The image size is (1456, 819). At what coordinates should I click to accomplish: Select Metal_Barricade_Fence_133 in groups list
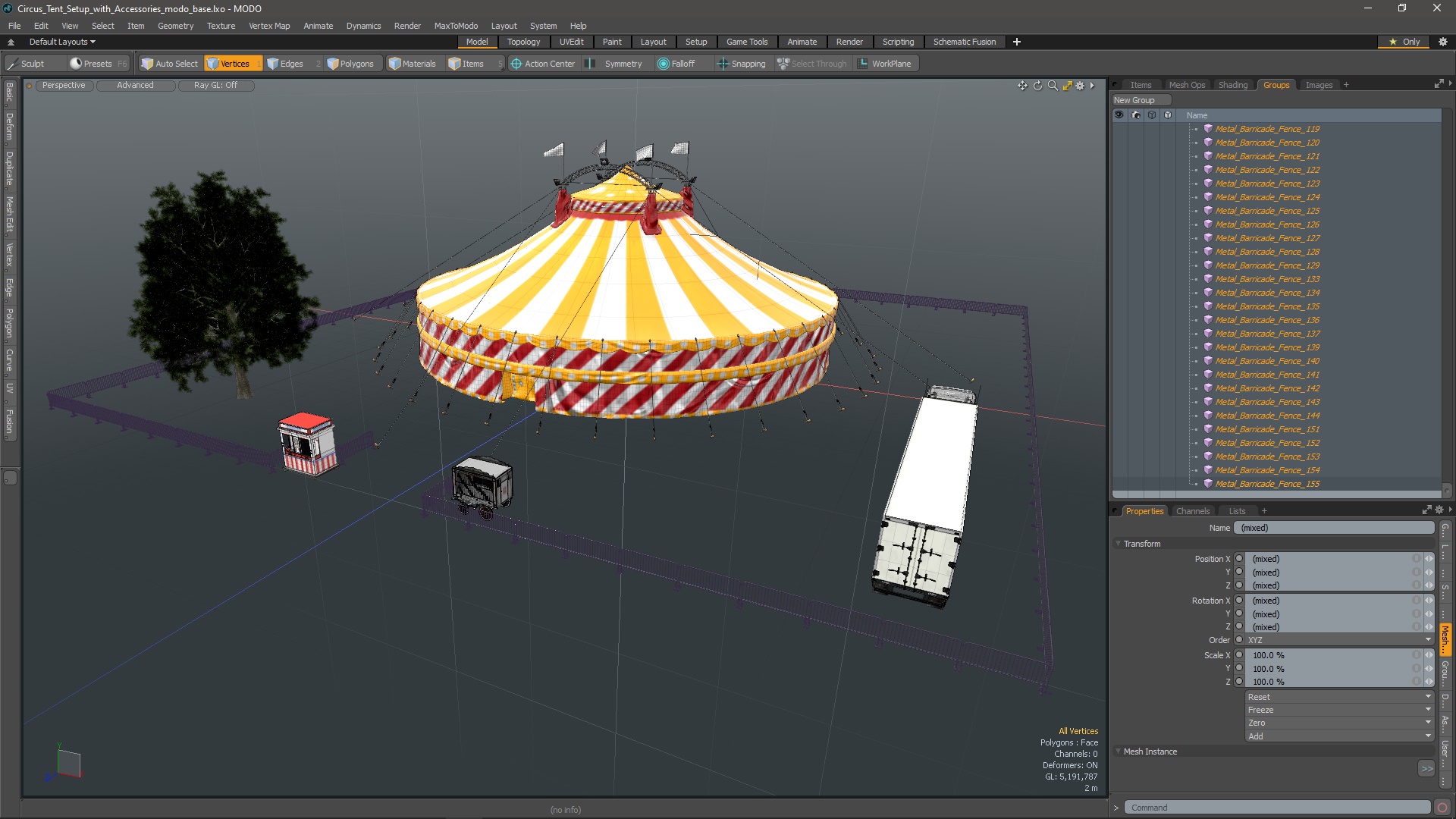[1267, 279]
